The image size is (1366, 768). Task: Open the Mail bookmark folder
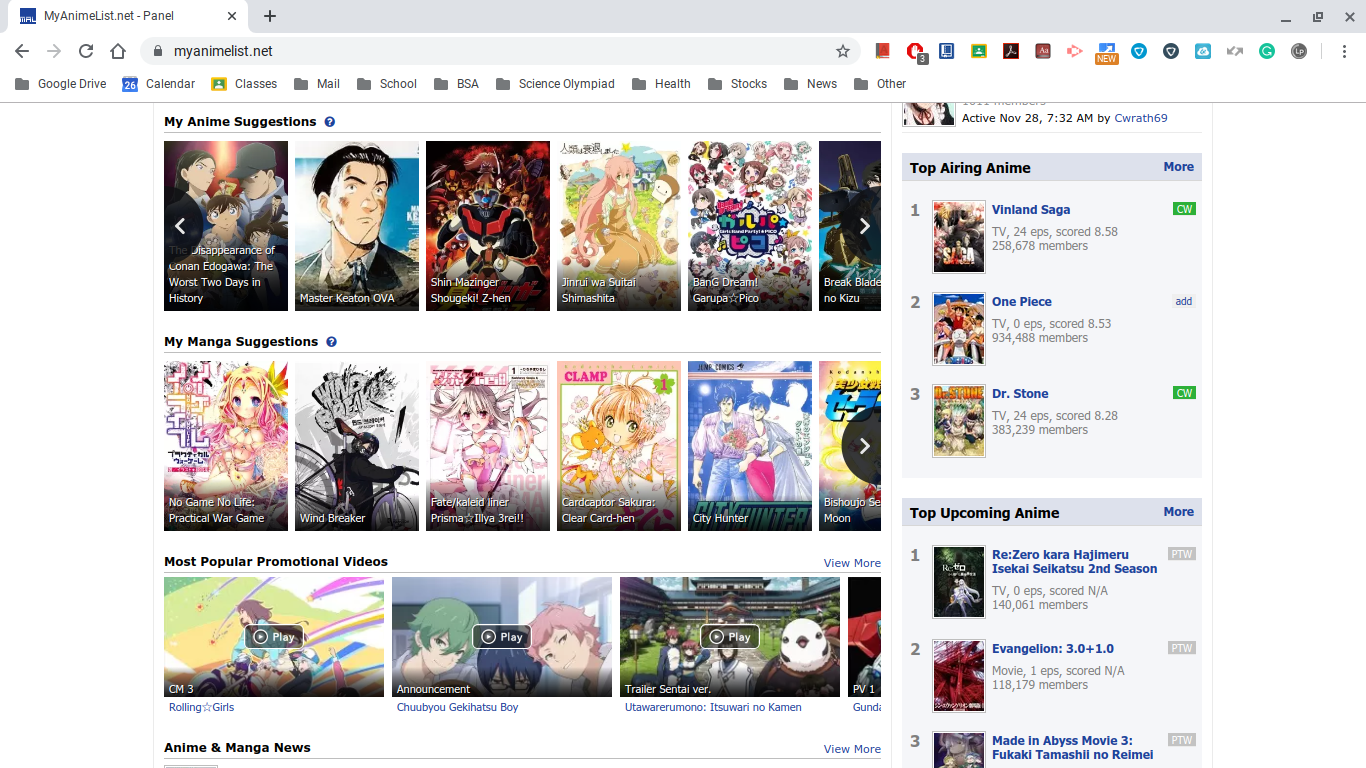tap(316, 84)
